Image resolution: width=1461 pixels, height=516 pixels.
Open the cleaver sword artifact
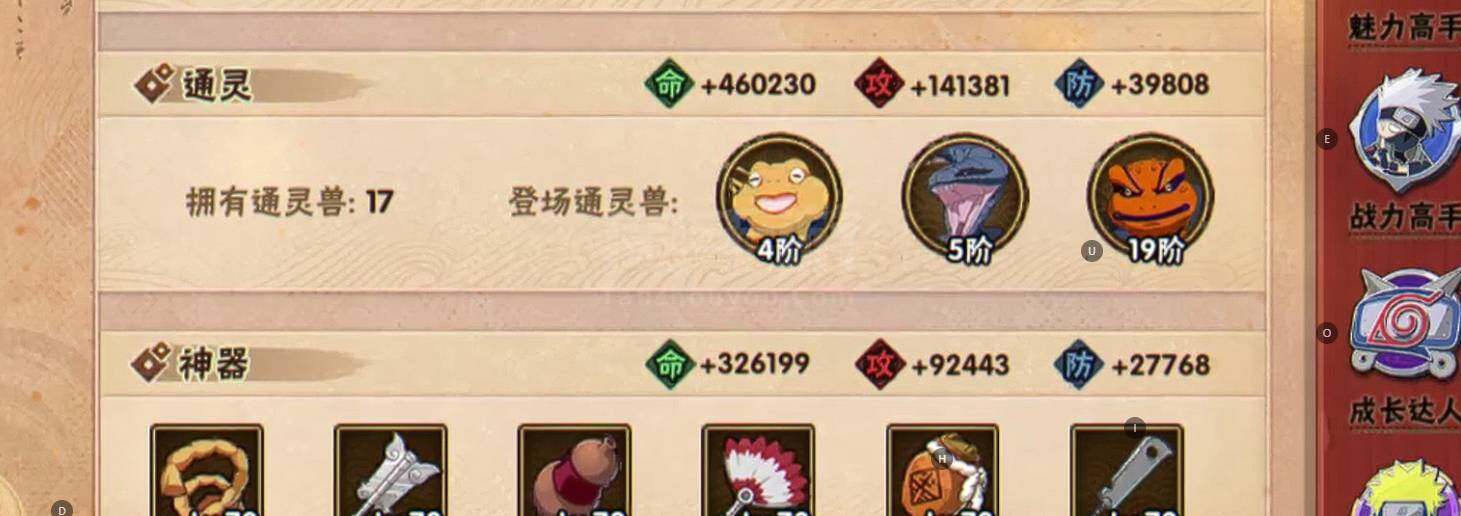tap(1127, 470)
